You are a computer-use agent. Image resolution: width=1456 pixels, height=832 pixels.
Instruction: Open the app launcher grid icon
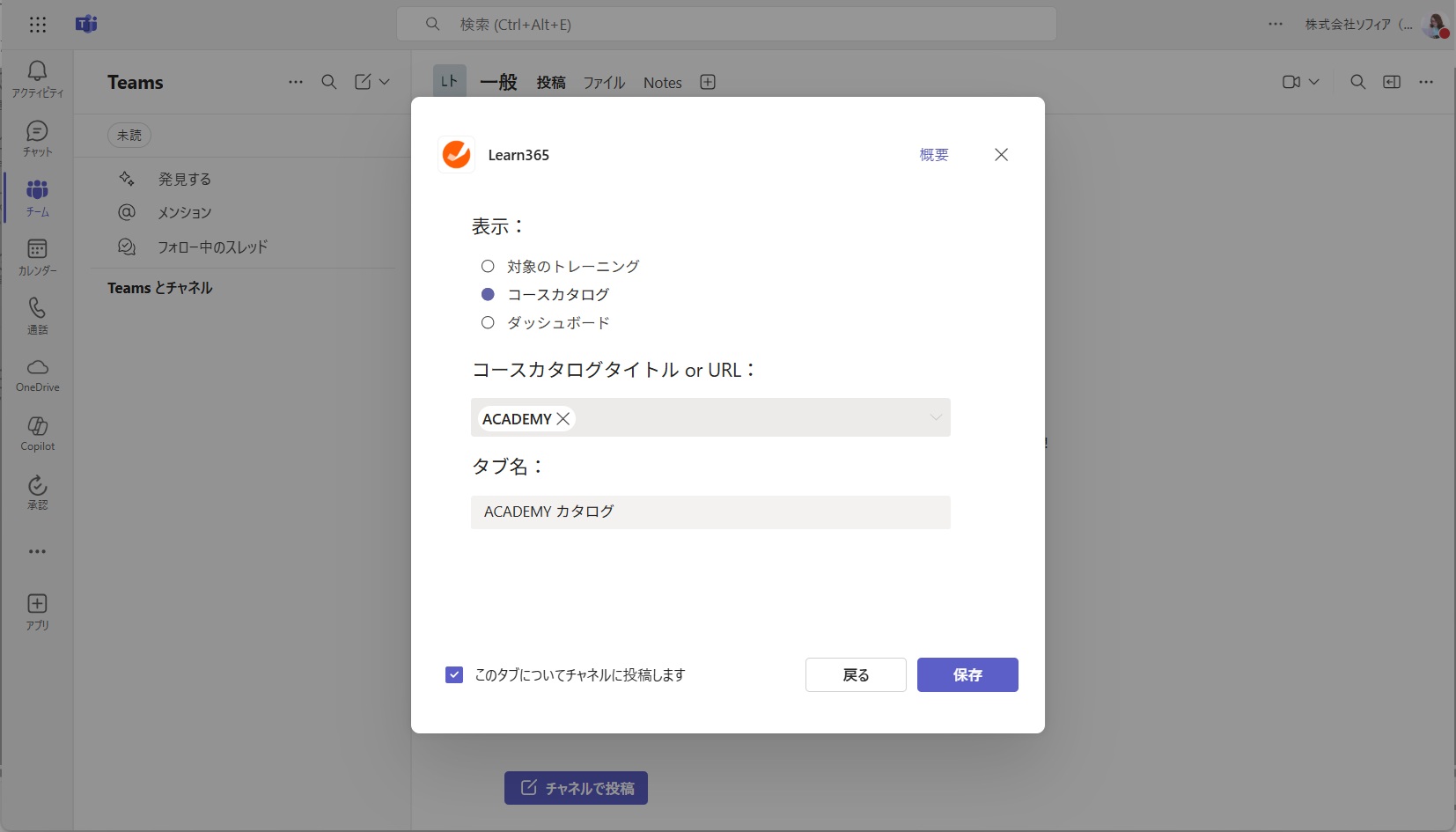37,25
